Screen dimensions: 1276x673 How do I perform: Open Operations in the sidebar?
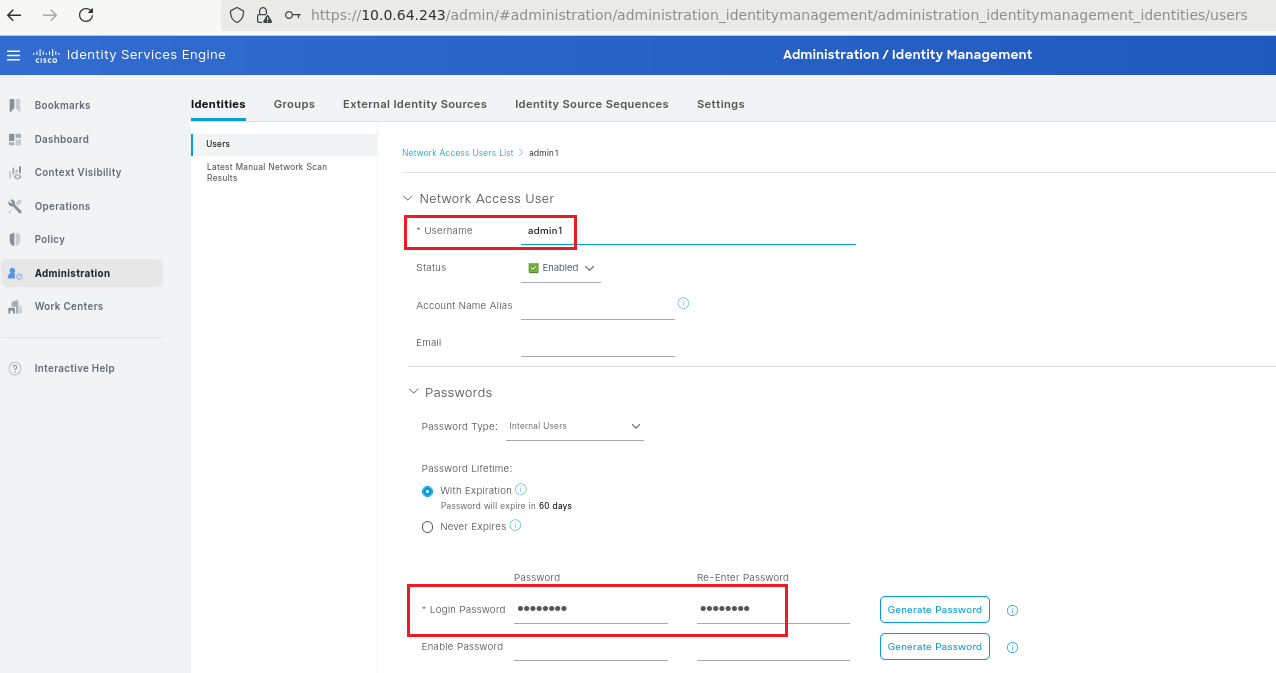pos(62,206)
